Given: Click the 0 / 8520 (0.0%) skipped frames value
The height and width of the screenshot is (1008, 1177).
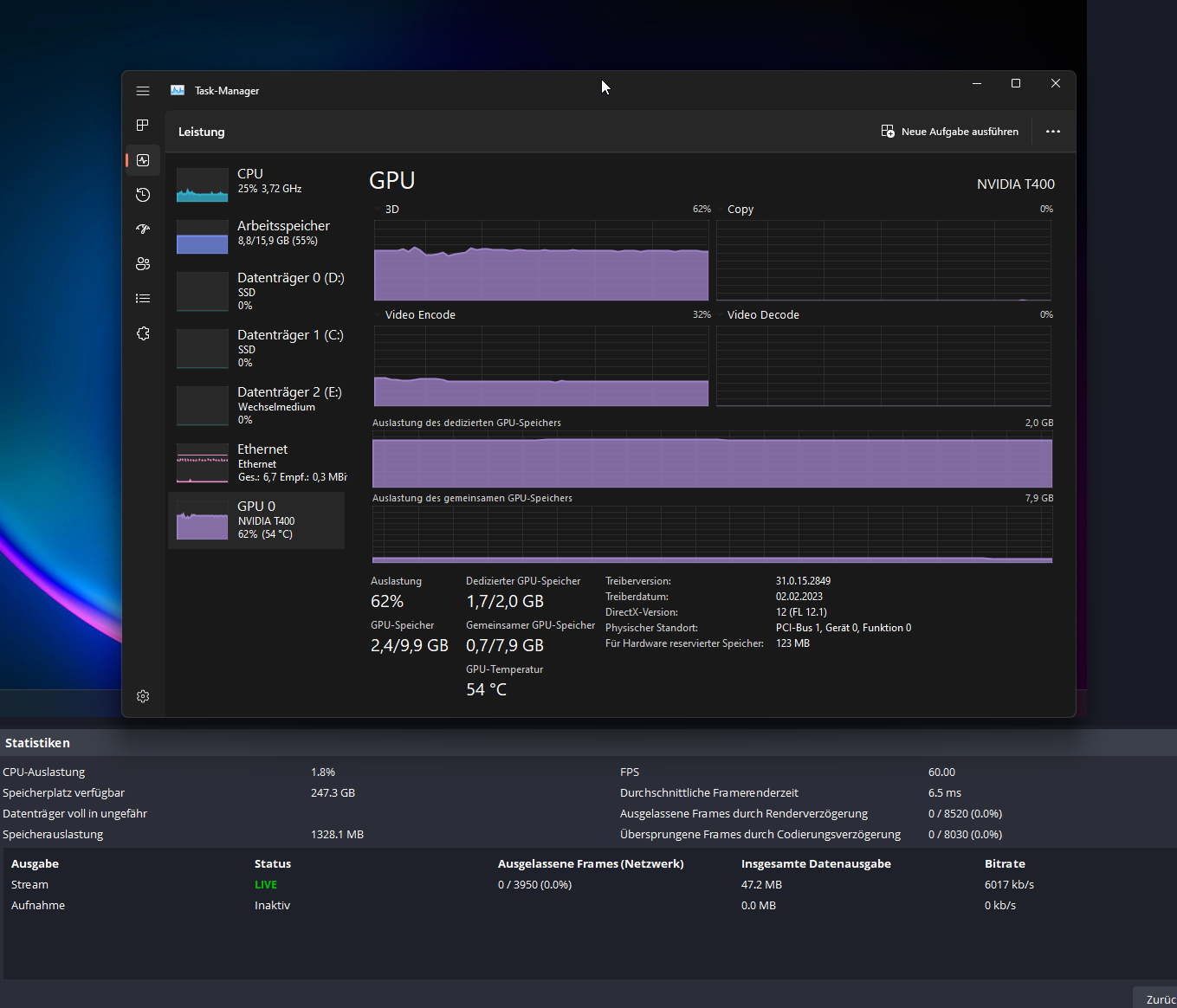Looking at the screenshot, I should 965,814.
